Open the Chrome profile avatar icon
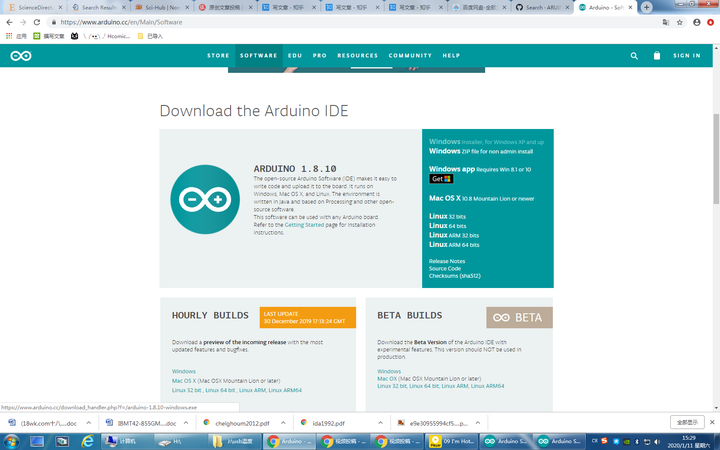Screen dimensions: 720x450 [x=697, y=22]
